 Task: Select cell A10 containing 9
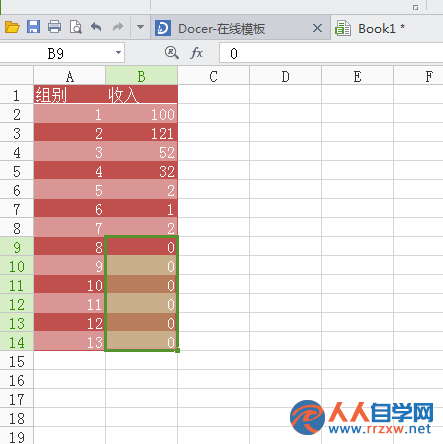pos(70,266)
